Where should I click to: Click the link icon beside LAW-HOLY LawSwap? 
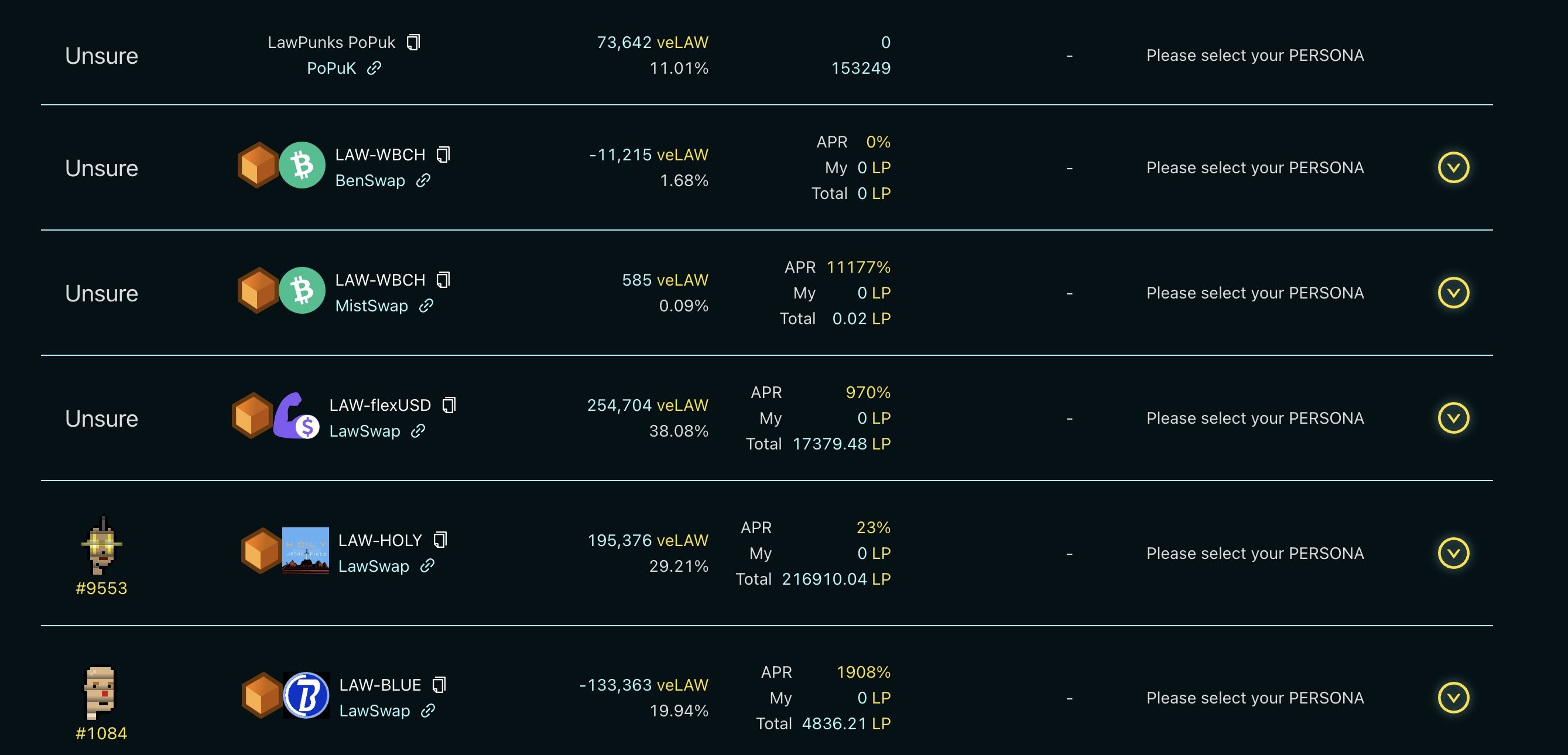(427, 566)
